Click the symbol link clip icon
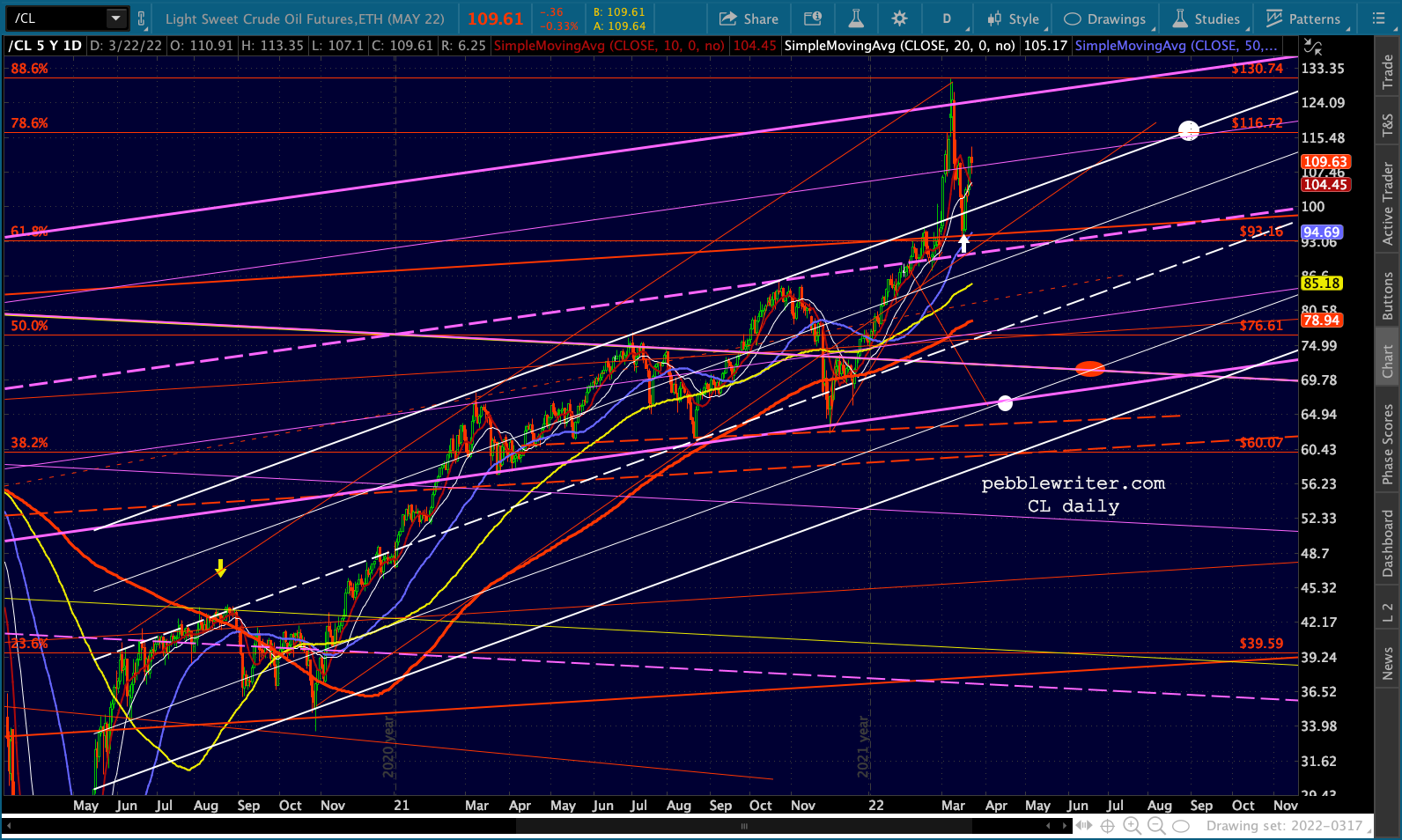This screenshot has width=1402, height=840. coord(141,18)
